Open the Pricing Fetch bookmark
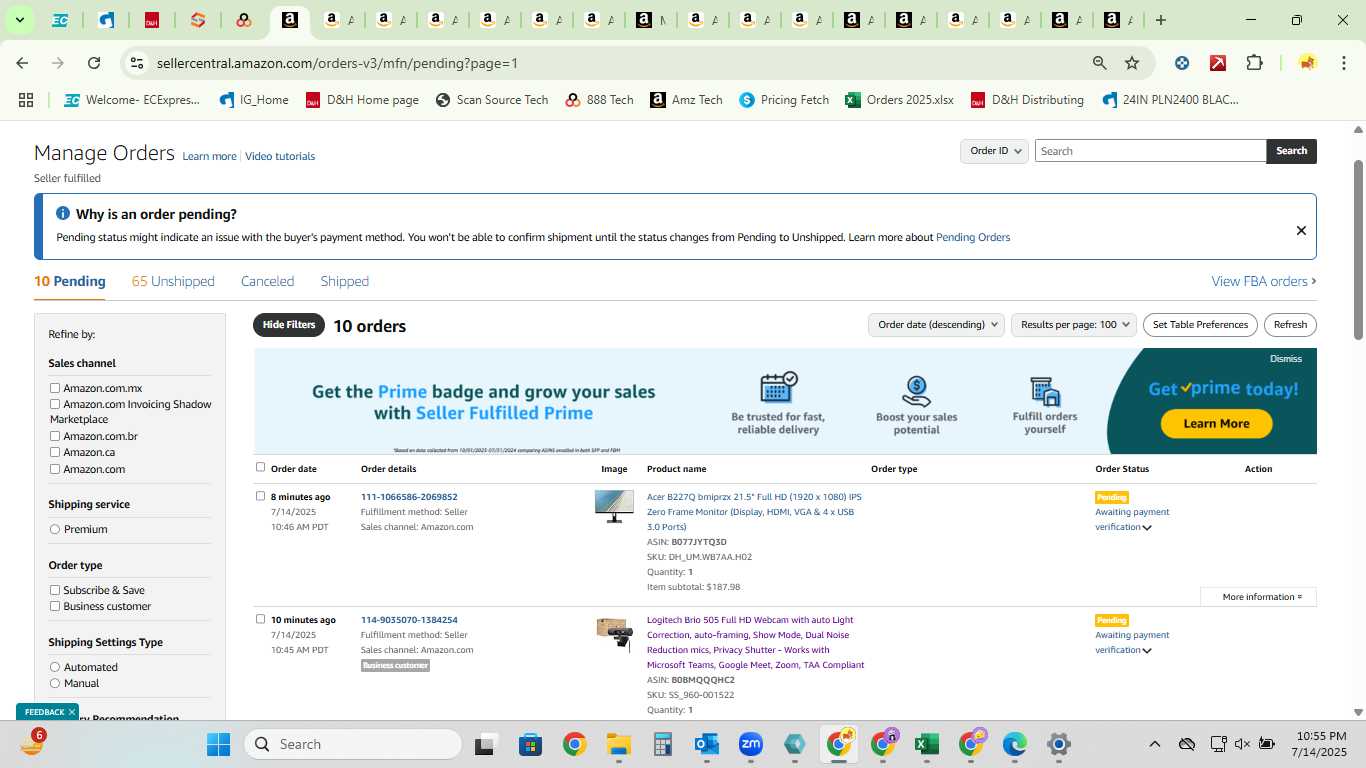The width and height of the screenshot is (1366, 768). point(784,100)
